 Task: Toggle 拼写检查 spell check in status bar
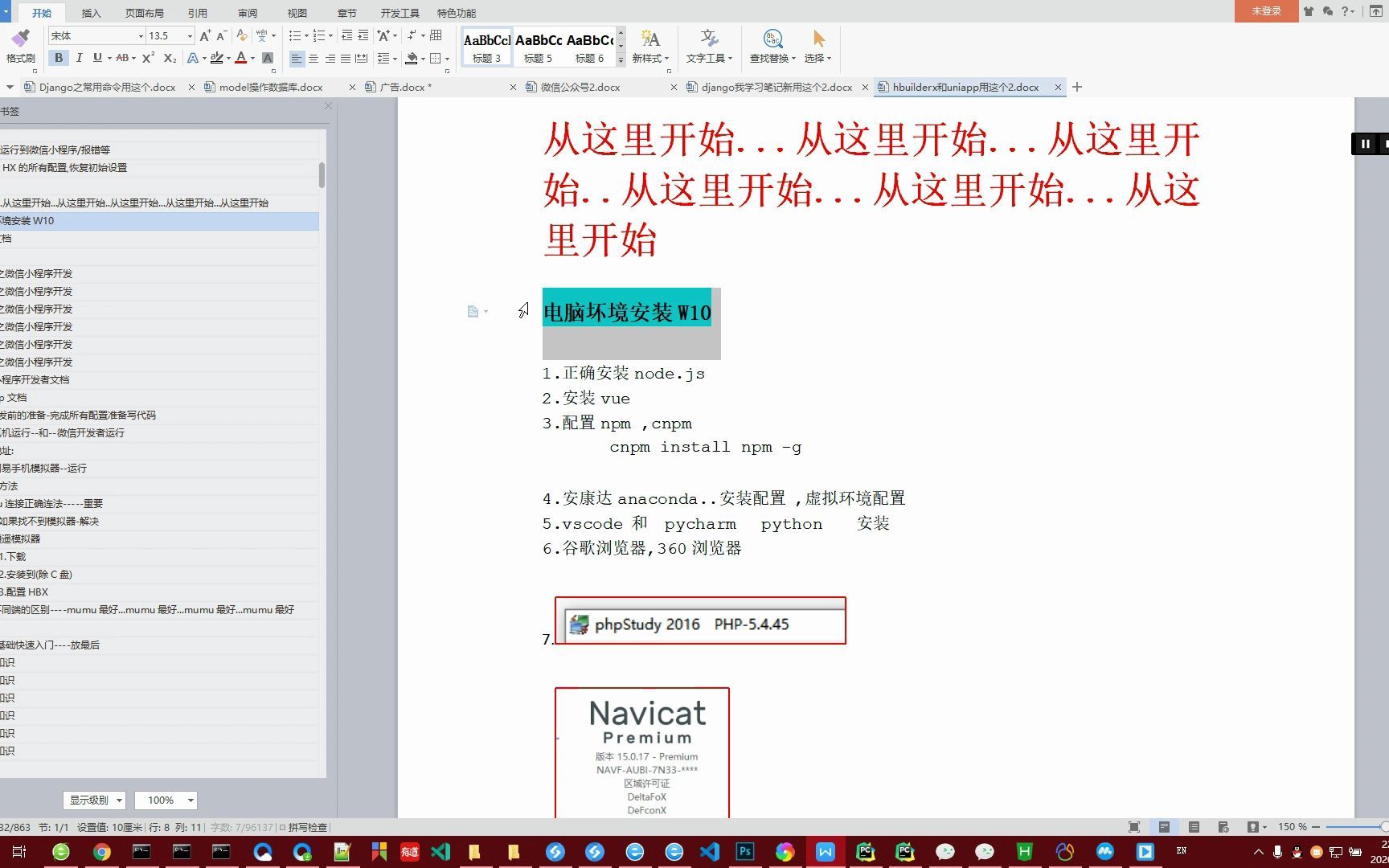click(x=303, y=827)
